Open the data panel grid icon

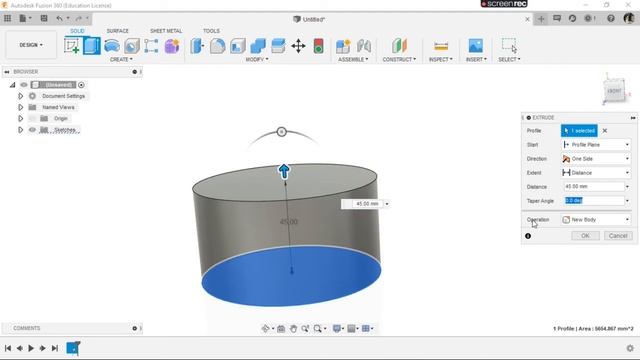(7, 18)
